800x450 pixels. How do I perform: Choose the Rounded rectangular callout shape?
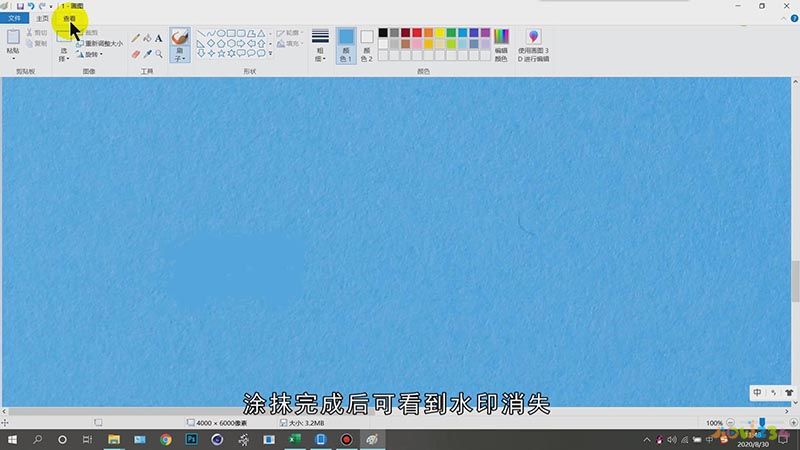click(x=241, y=53)
